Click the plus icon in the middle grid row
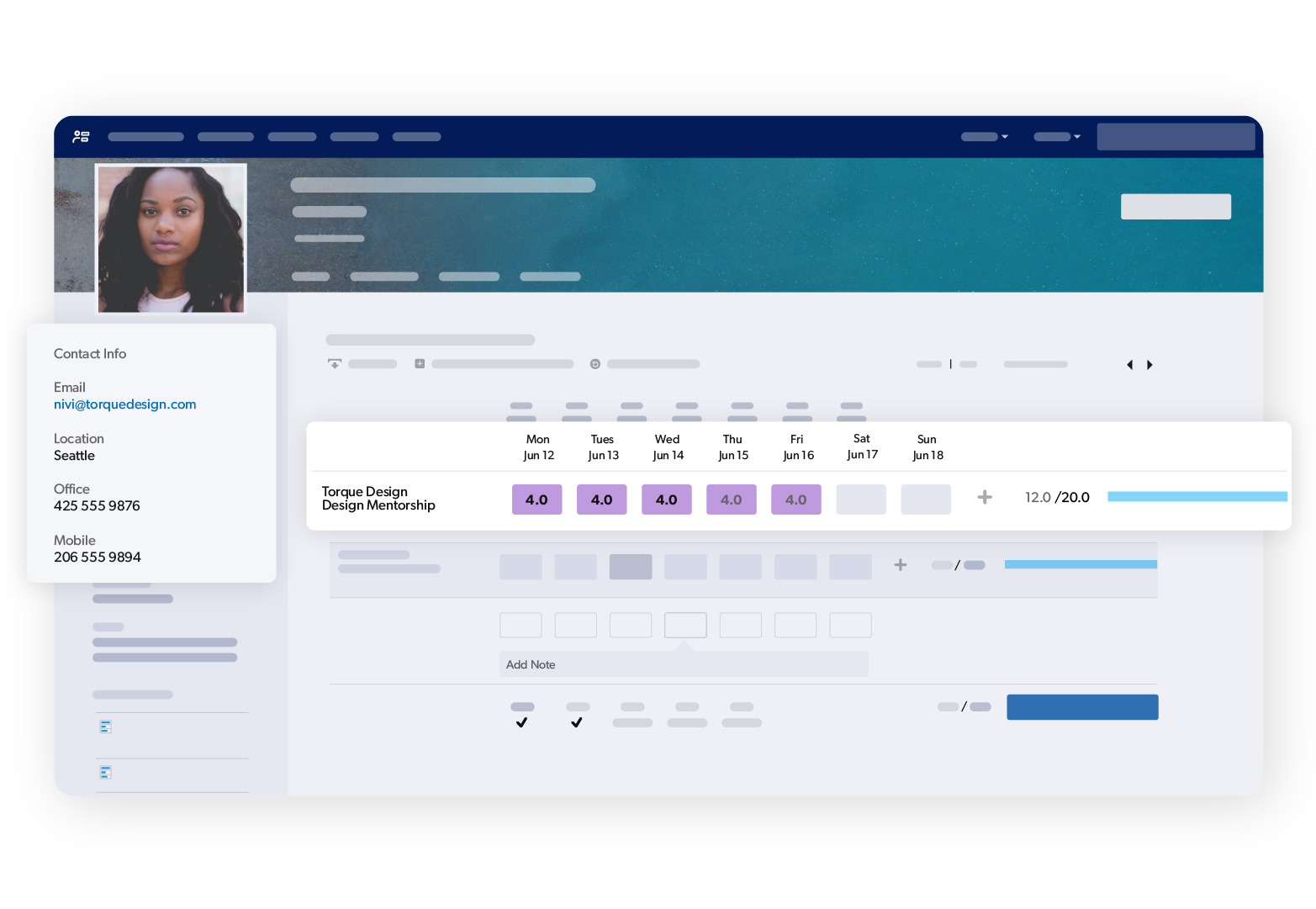The height and width of the screenshot is (909, 1316). (900, 565)
